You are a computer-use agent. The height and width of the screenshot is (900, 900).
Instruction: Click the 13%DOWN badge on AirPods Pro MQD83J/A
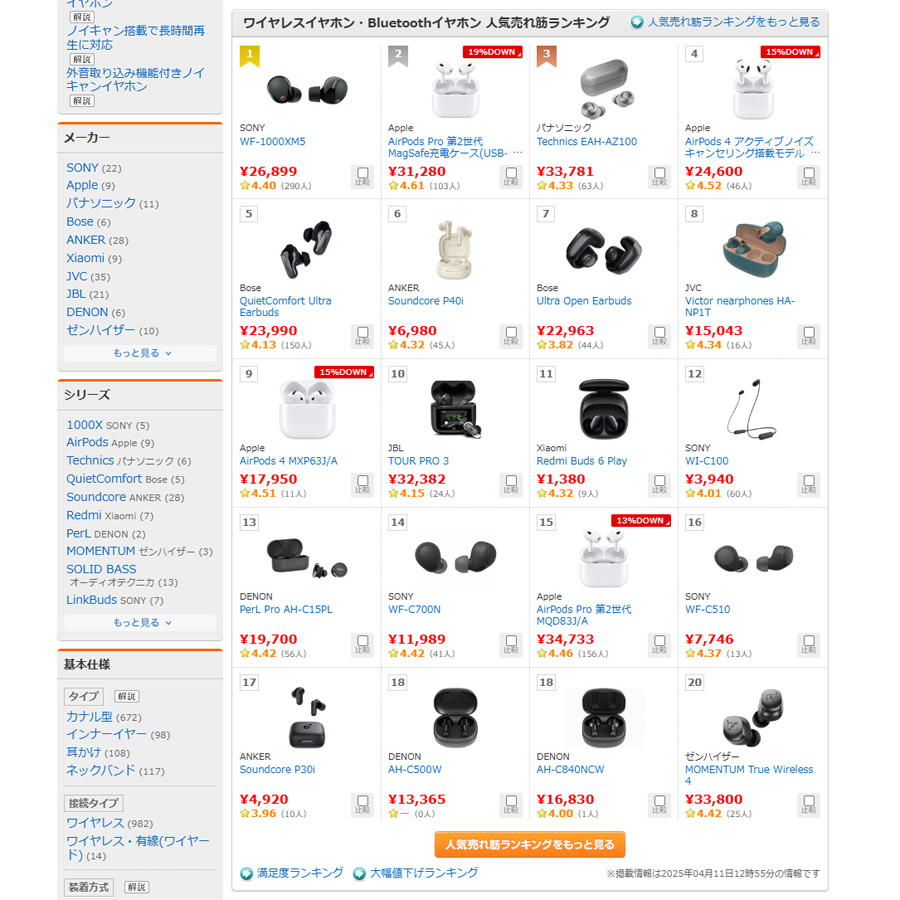click(x=641, y=521)
